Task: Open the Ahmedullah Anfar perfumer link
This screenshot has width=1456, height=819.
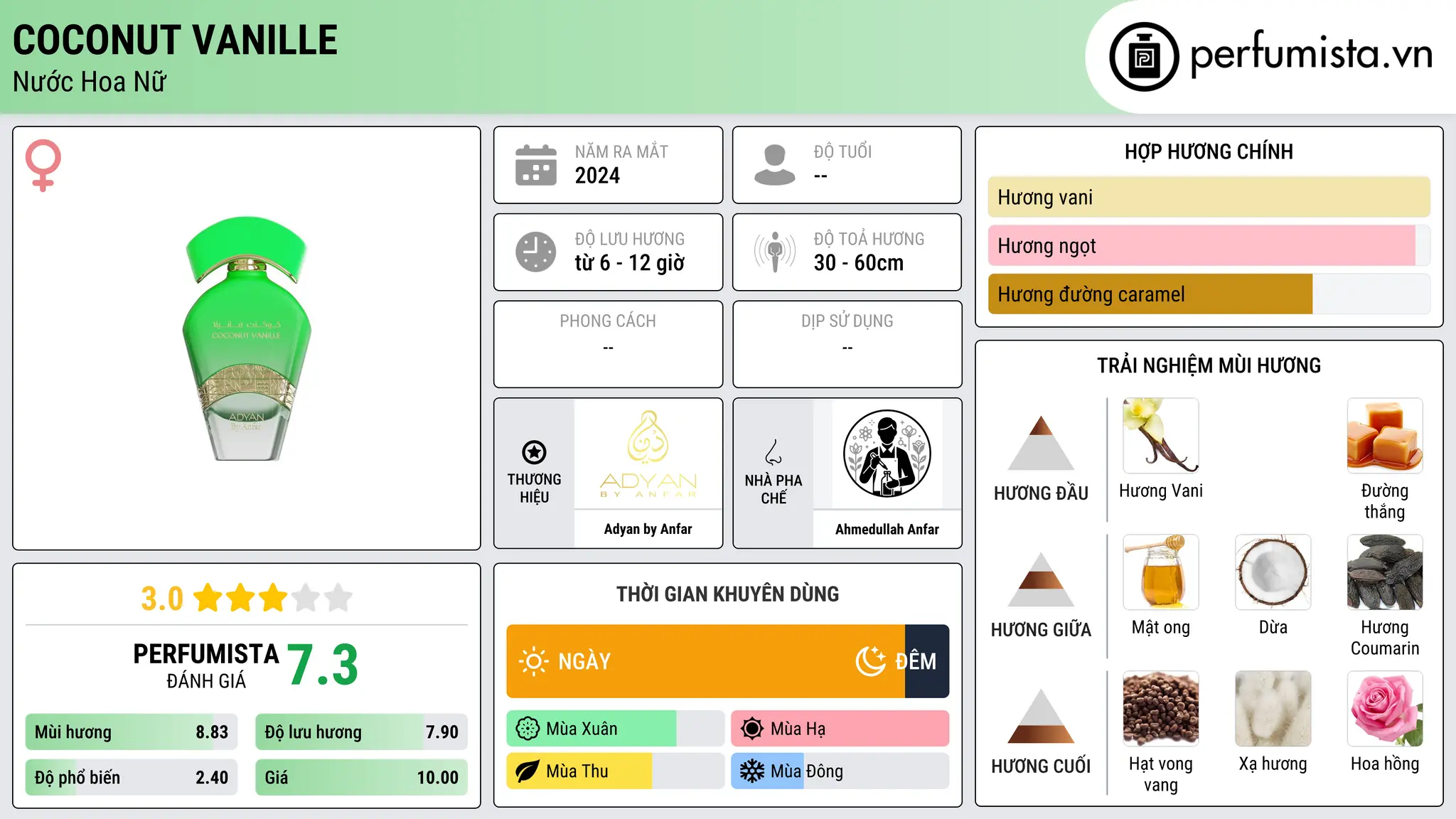Action: (x=887, y=529)
